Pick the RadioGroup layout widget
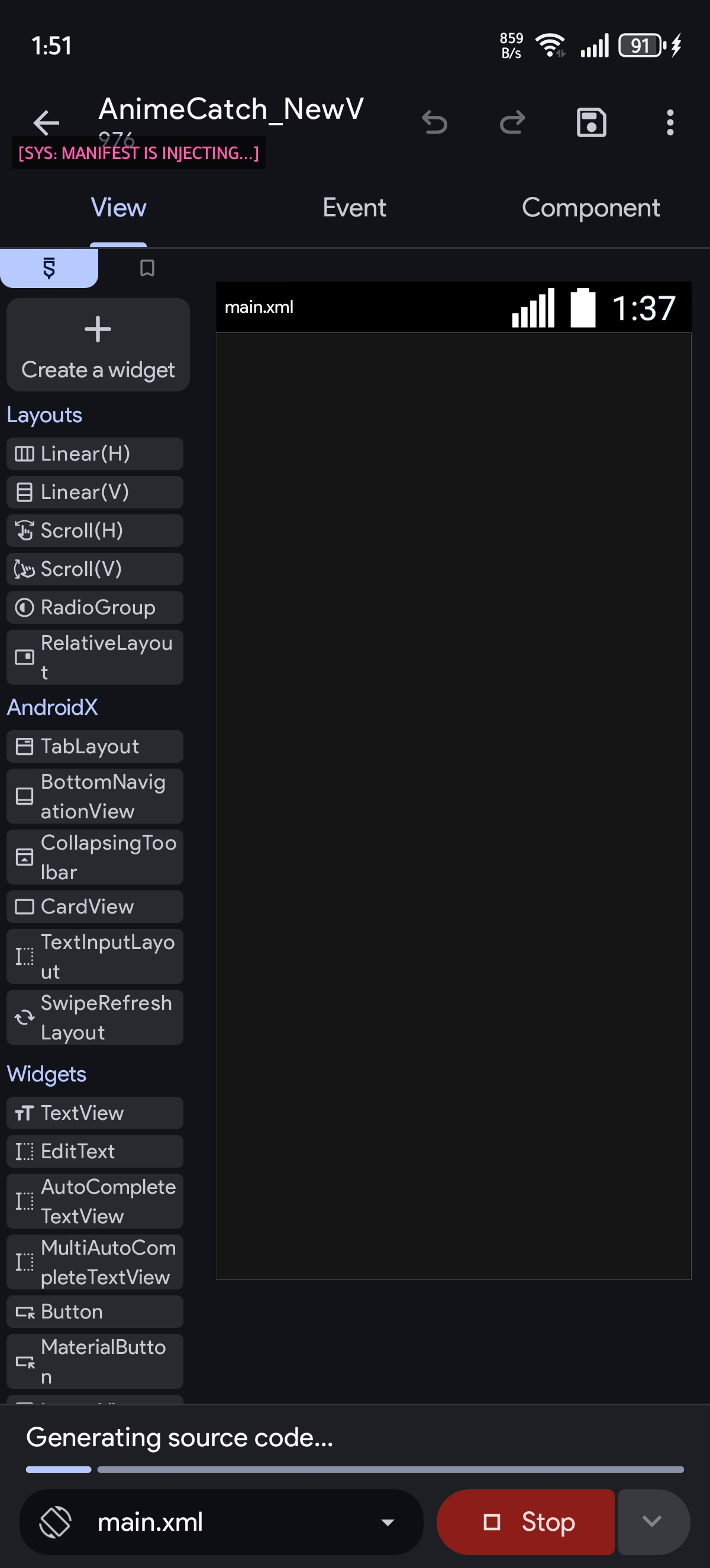710x1568 pixels. click(95, 607)
